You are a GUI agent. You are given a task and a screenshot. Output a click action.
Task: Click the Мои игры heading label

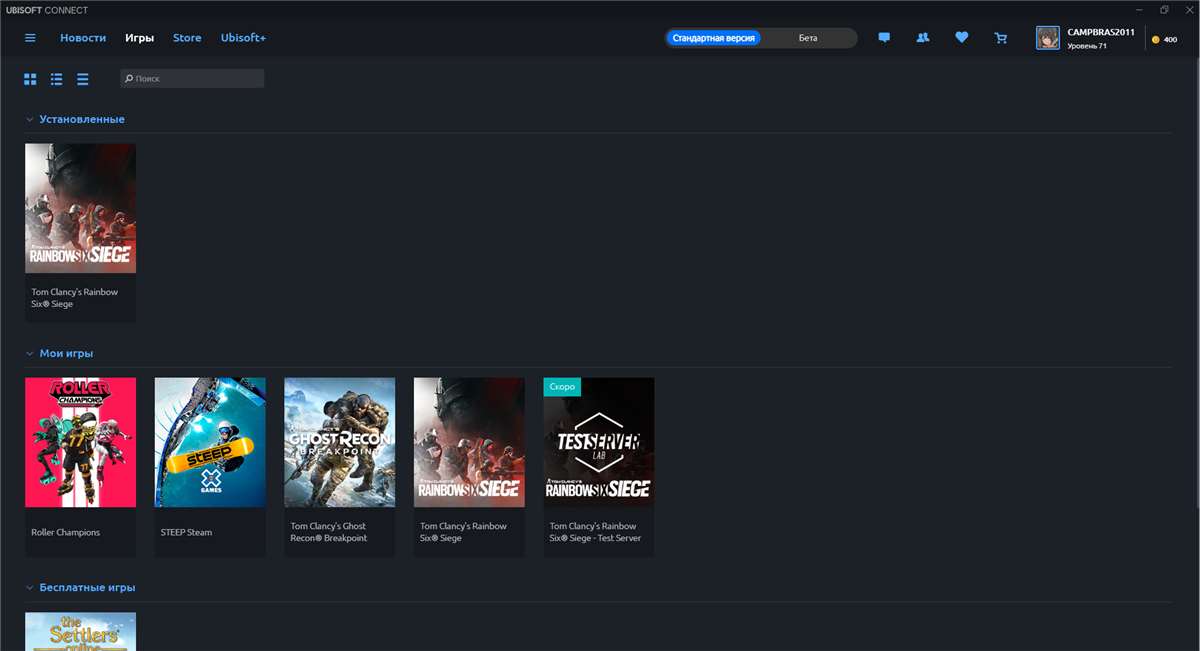click(x=66, y=353)
